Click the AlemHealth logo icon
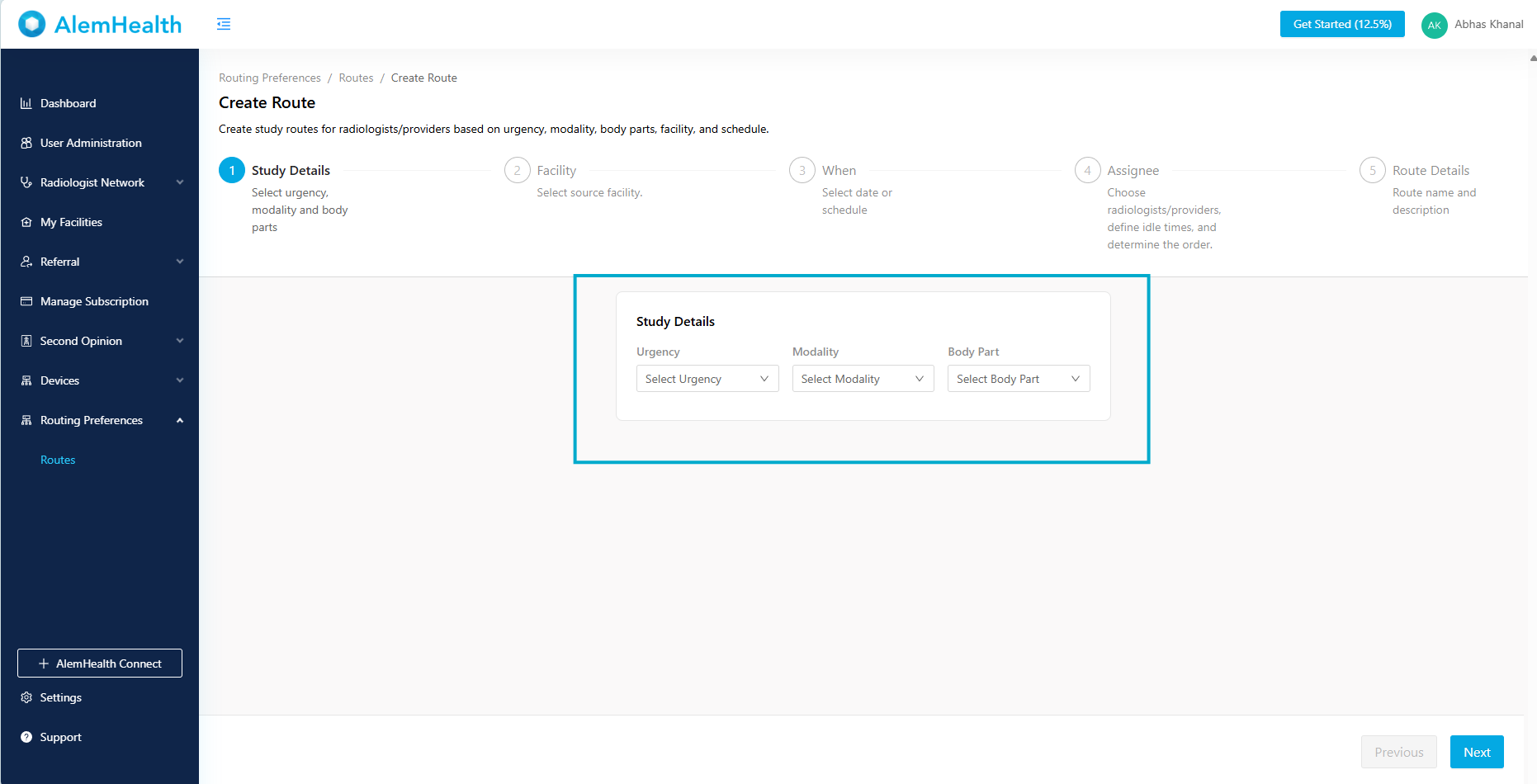Viewport: 1537px width, 784px height. pos(31,24)
